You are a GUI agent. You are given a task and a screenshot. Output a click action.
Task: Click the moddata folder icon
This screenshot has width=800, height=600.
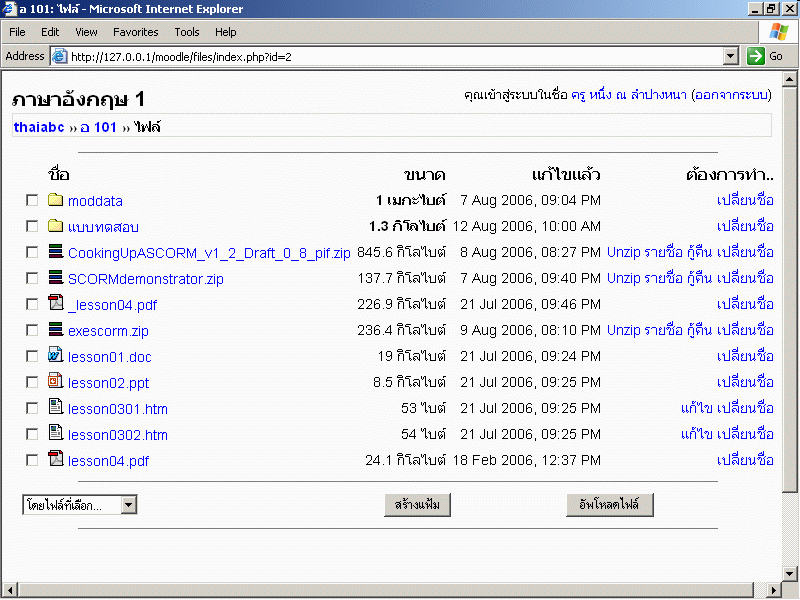56,200
